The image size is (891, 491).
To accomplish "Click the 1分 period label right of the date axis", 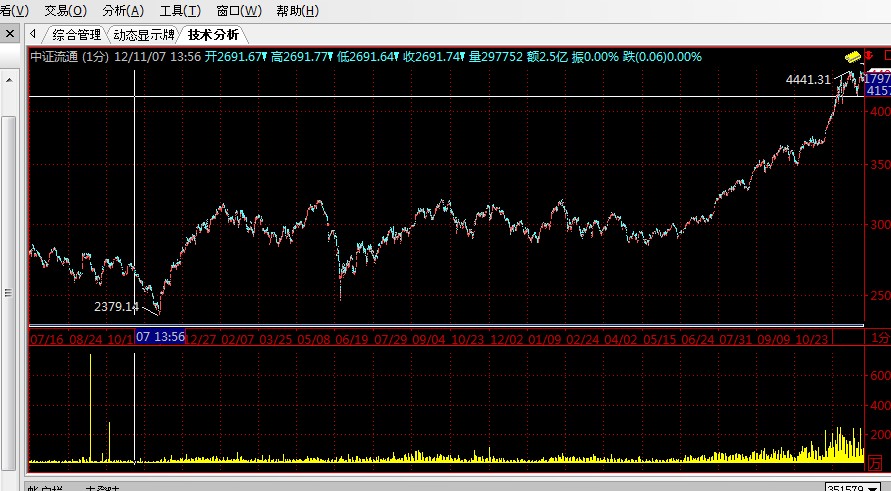I will pos(877,338).
